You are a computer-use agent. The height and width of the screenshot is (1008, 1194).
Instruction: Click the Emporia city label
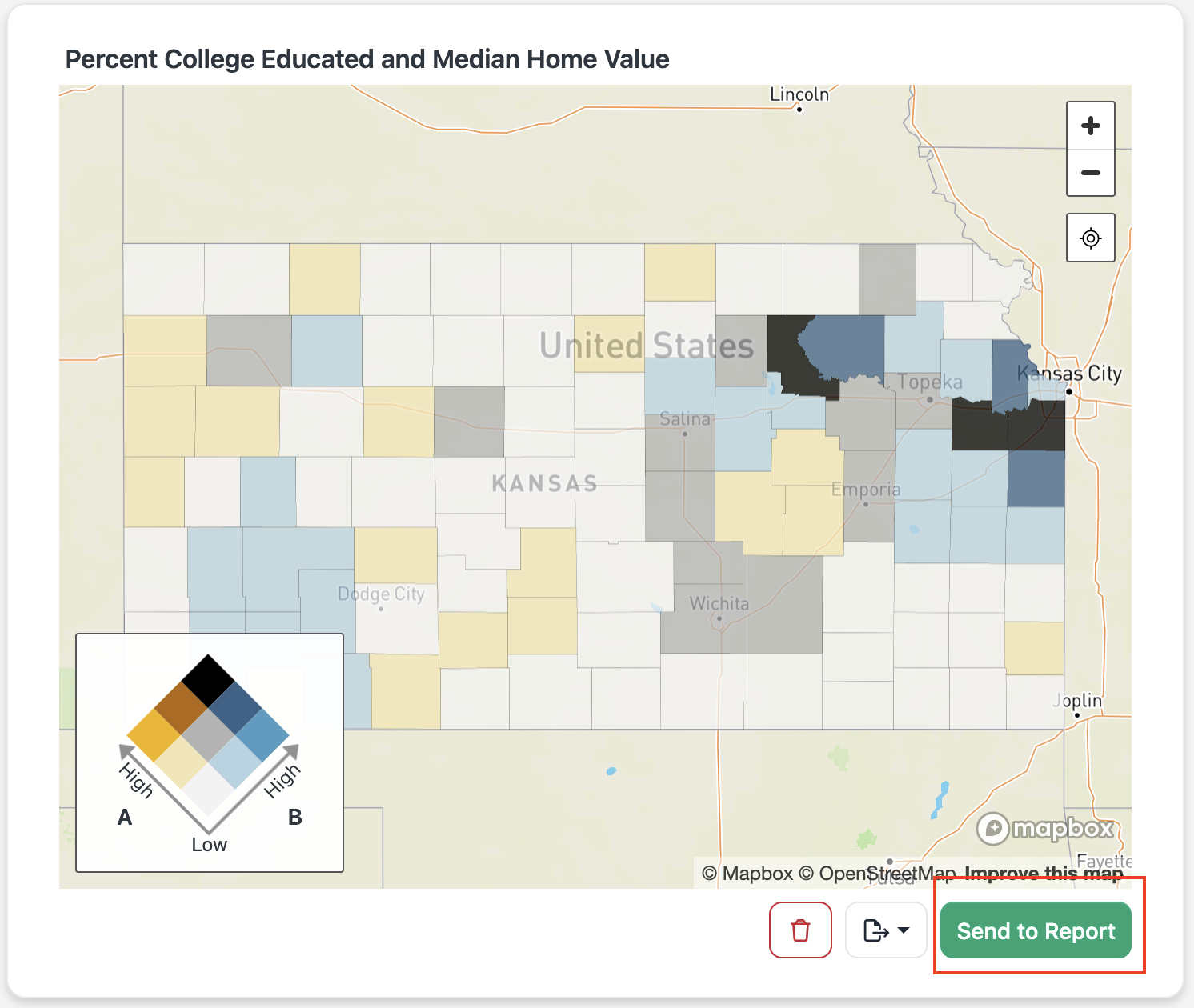click(866, 490)
